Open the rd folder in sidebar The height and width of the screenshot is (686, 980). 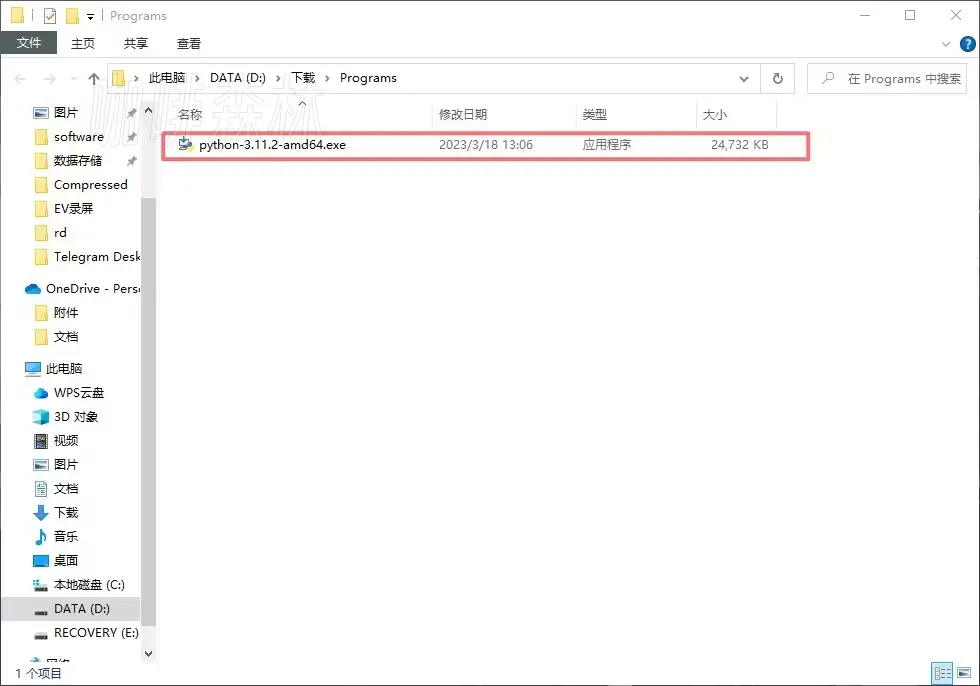tap(60, 233)
